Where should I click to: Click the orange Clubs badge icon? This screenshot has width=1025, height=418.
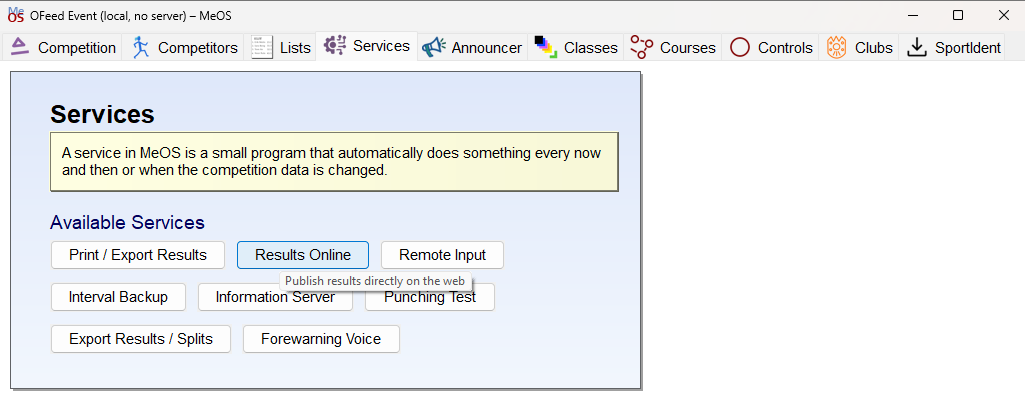point(836,47)
